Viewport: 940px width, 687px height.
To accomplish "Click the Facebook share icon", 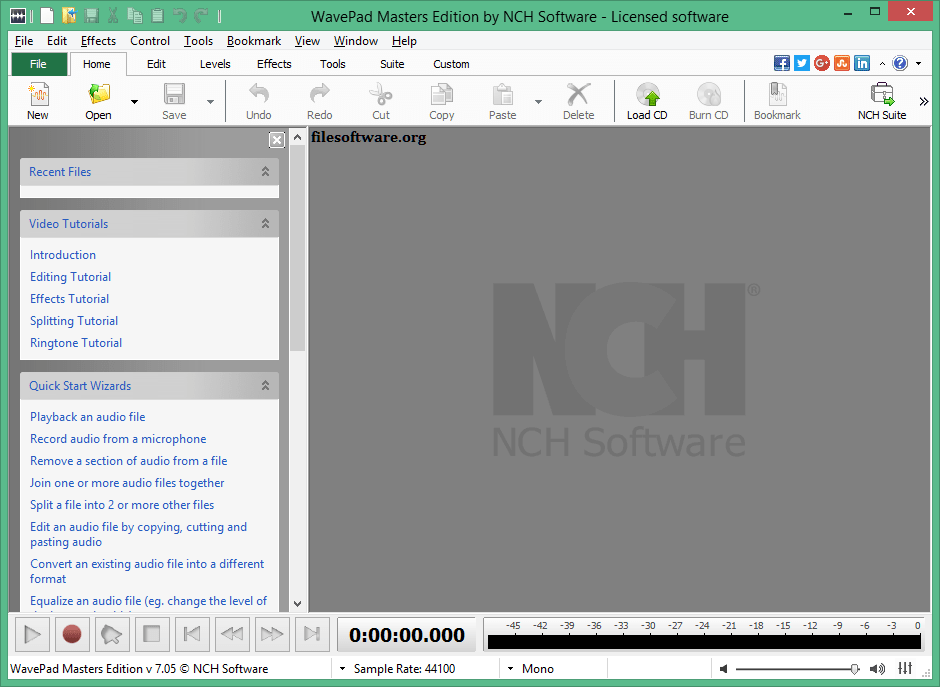I will pyautogui.click(x=782, y=63).
